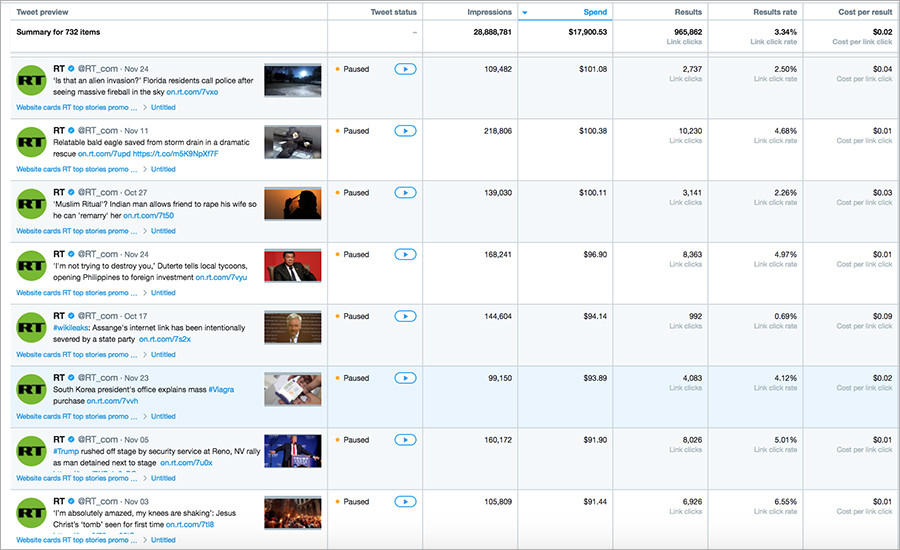Resume the paused South Korea Viagra tweet

pos(405,378)
